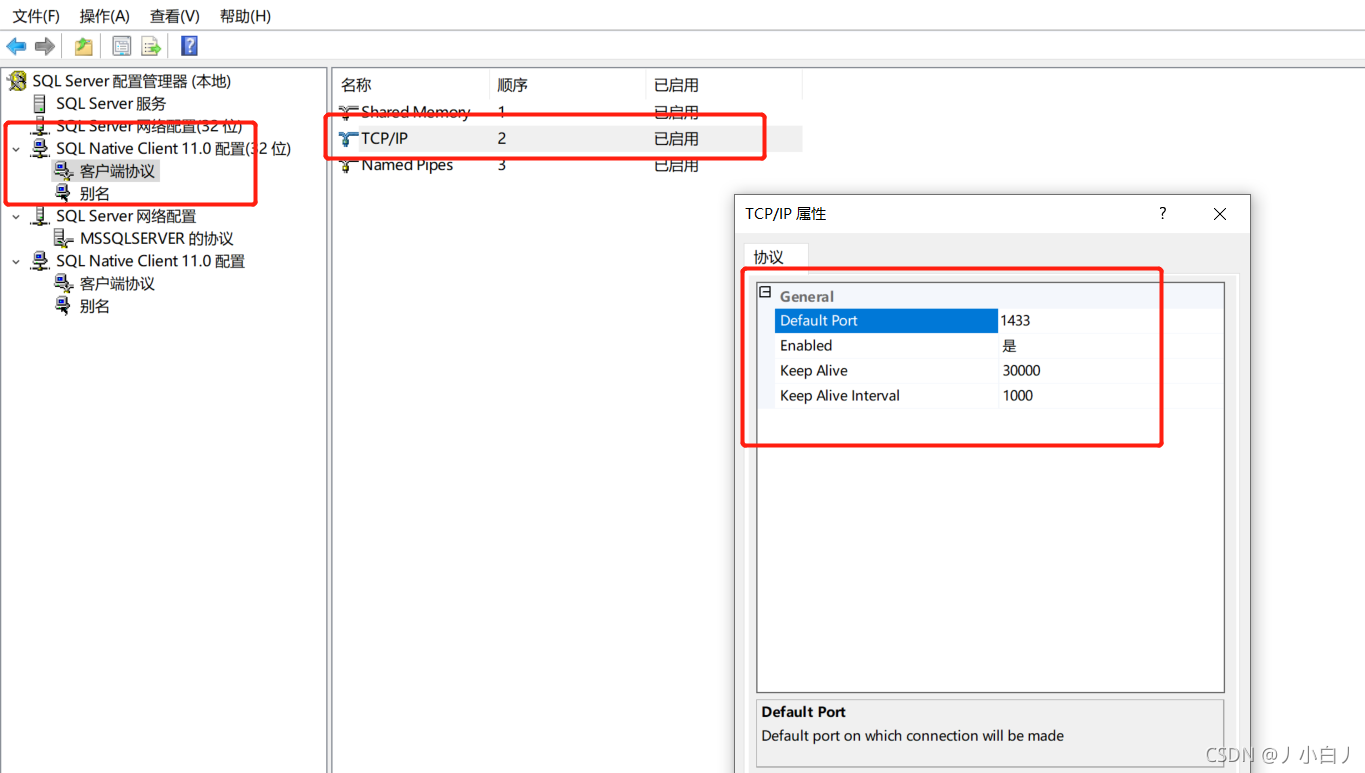
Task: Click the blue Help question-mark toolbar icon
Action: [189, 46]
